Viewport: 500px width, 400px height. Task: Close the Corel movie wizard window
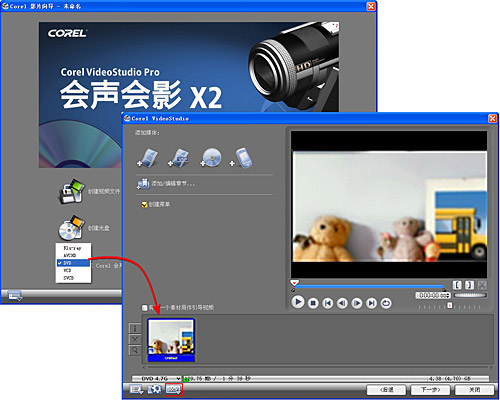pyautogui.click(x=371, y=6)
